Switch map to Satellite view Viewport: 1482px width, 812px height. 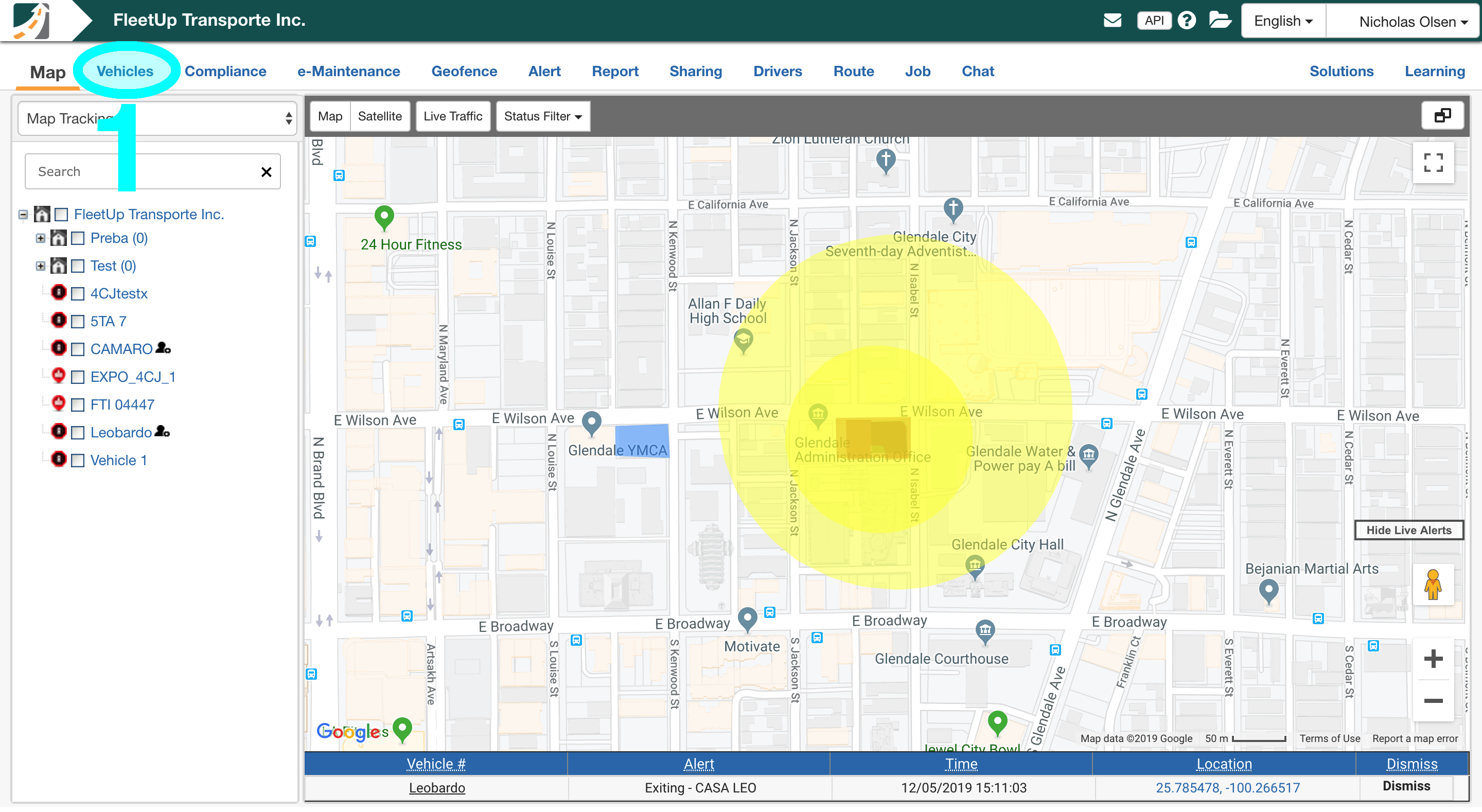point(380,116)
